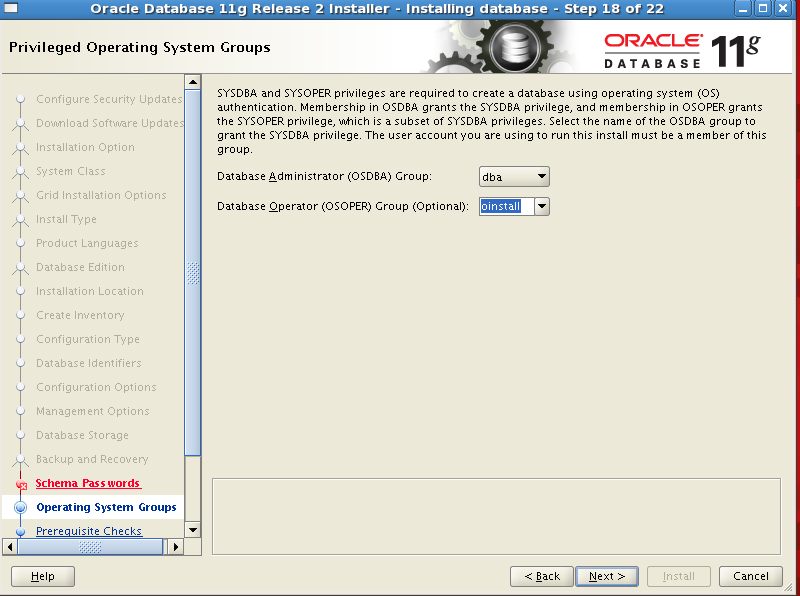Go back with the Back button
Image resolution: width=800 pixels, height=596 pixels.
point(542,577)
